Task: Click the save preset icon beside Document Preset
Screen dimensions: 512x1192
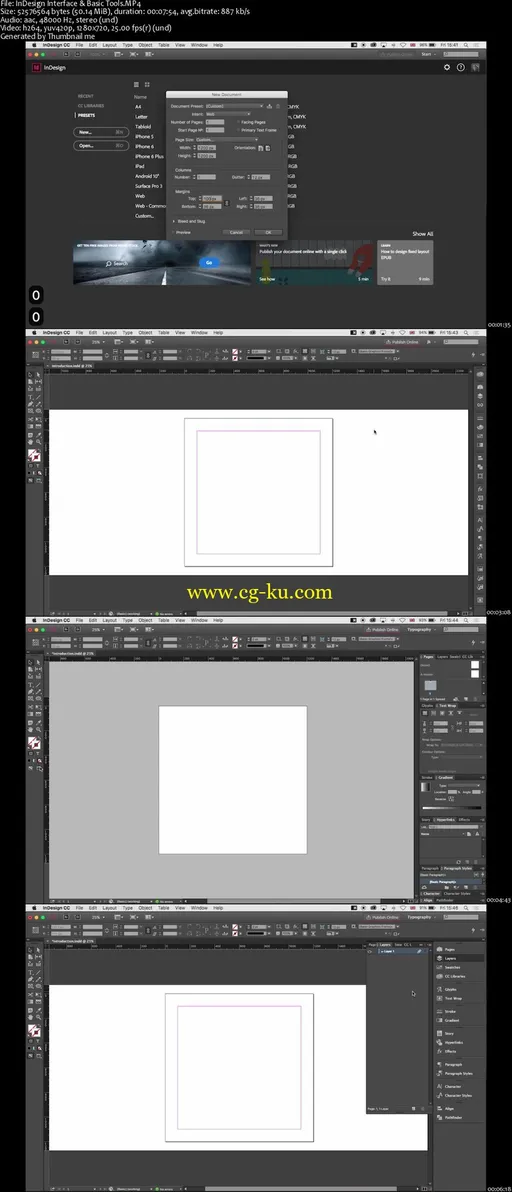Action: point(270,106)
